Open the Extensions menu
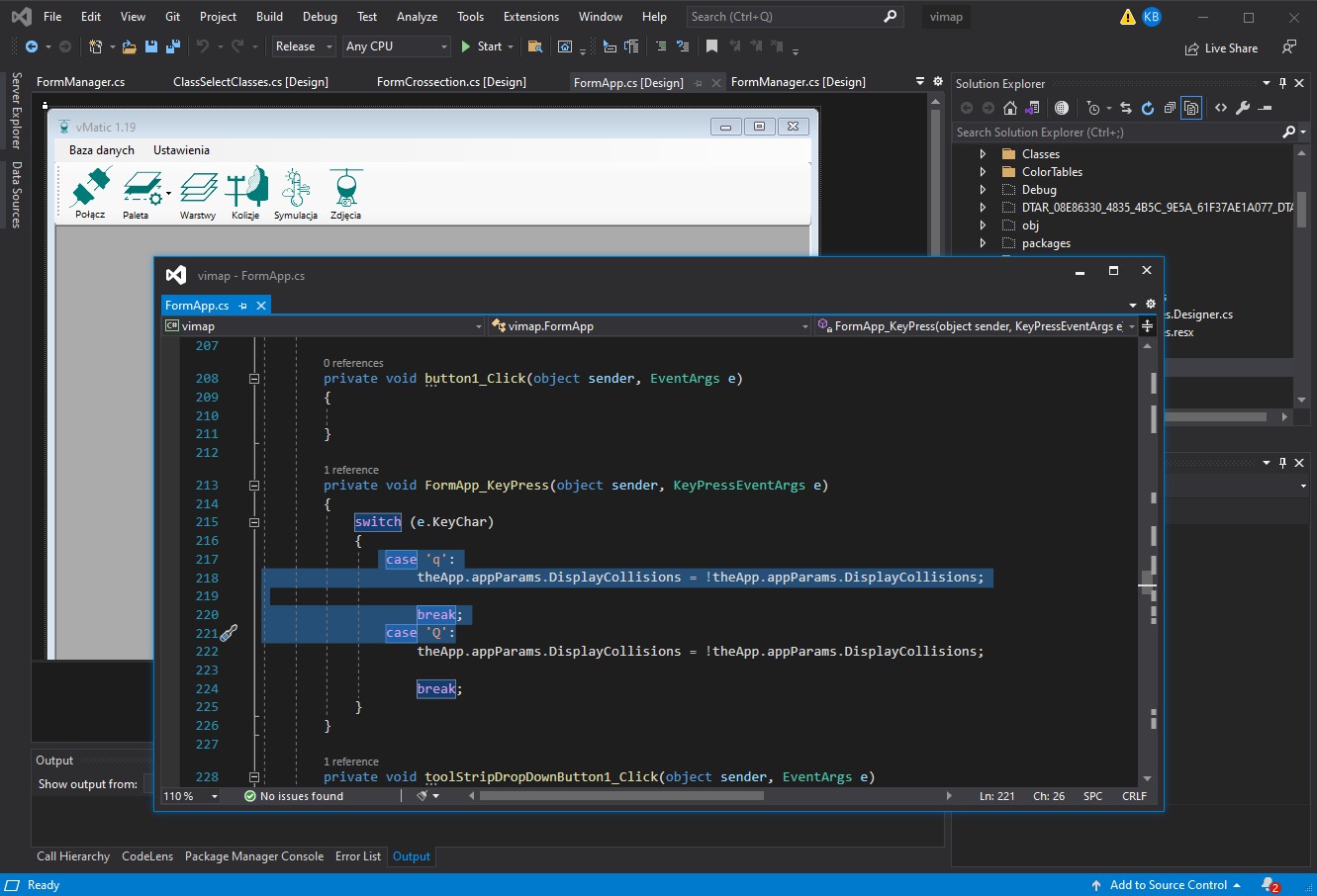 pos(531,17)
